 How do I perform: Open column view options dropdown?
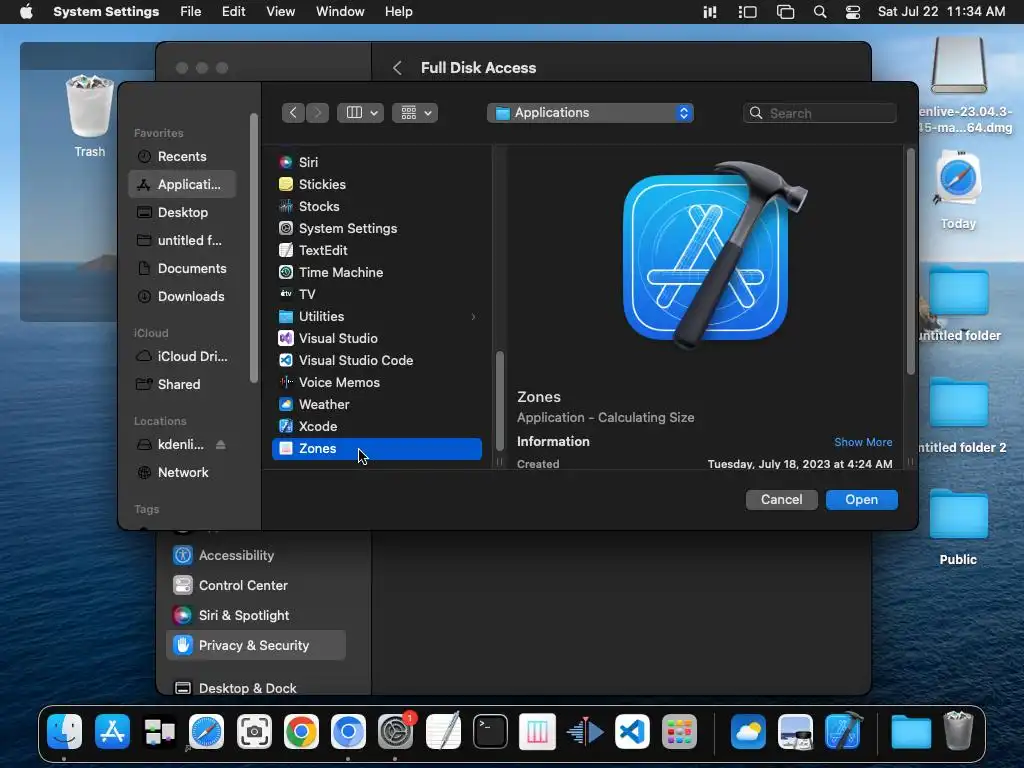[360, 113]
